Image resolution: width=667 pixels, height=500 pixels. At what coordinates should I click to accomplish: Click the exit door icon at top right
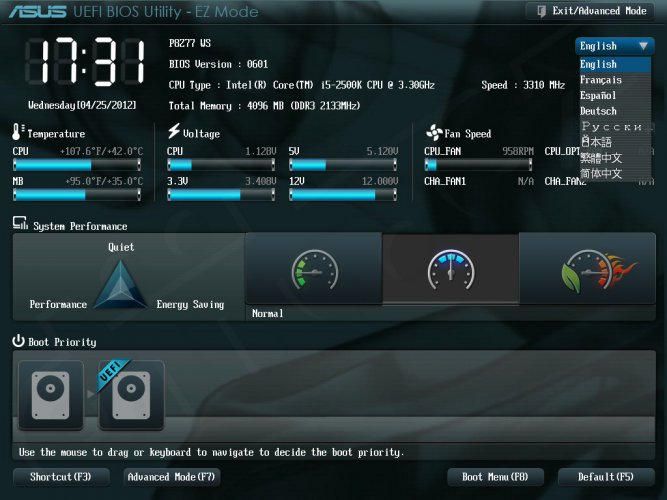point(541,11)
